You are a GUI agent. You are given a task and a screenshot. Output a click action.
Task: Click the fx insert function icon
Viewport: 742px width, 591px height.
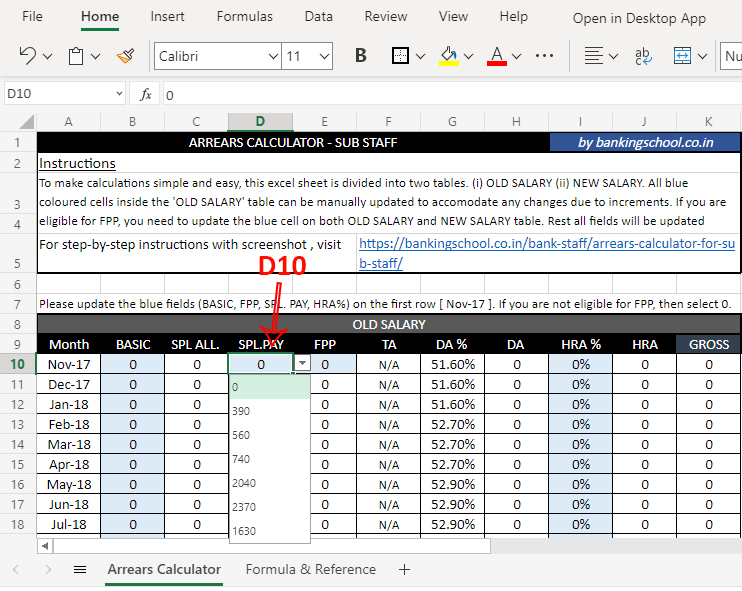tap(145, 94)
